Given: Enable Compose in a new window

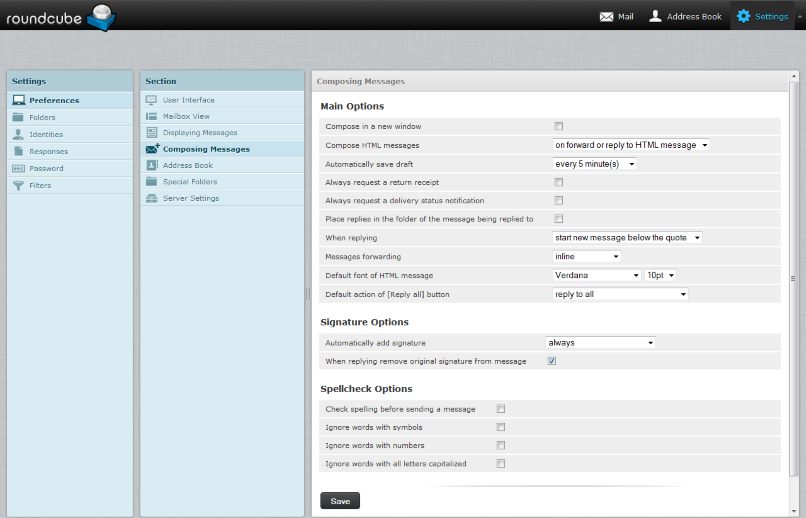Looking at the screenshot, I should click(x=559, y=126).
